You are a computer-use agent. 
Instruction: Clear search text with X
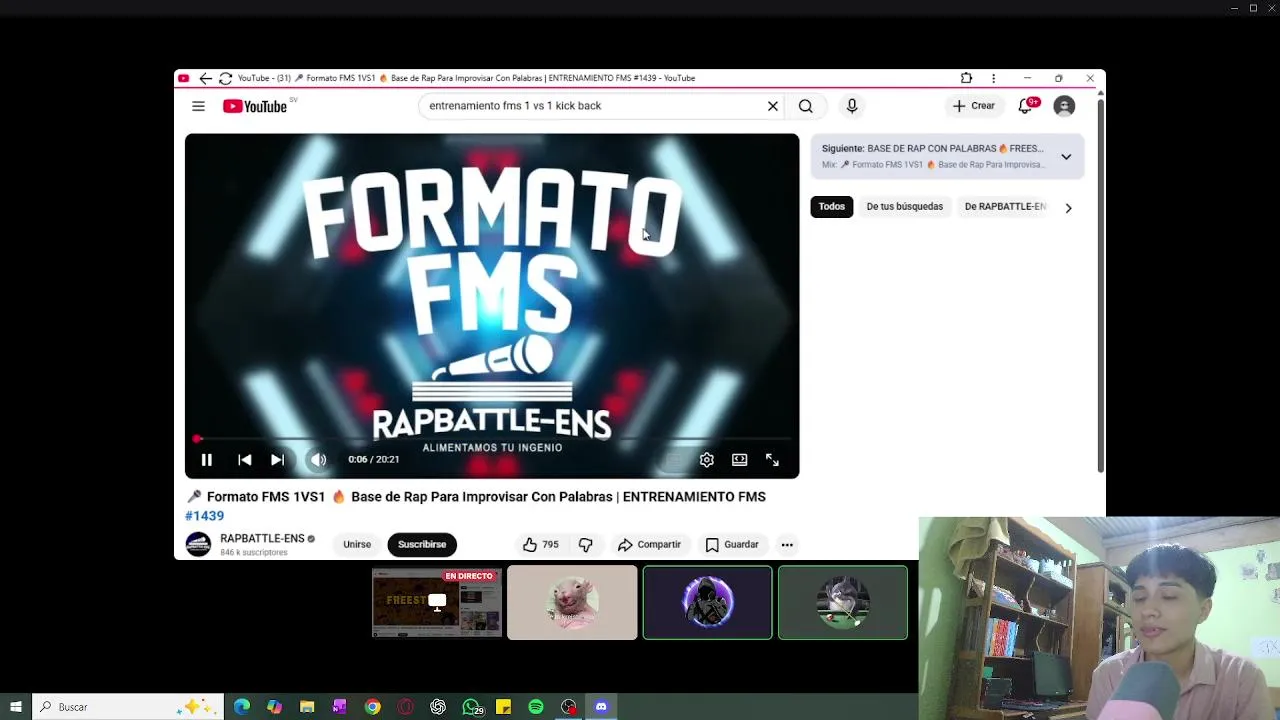point(773,106)
